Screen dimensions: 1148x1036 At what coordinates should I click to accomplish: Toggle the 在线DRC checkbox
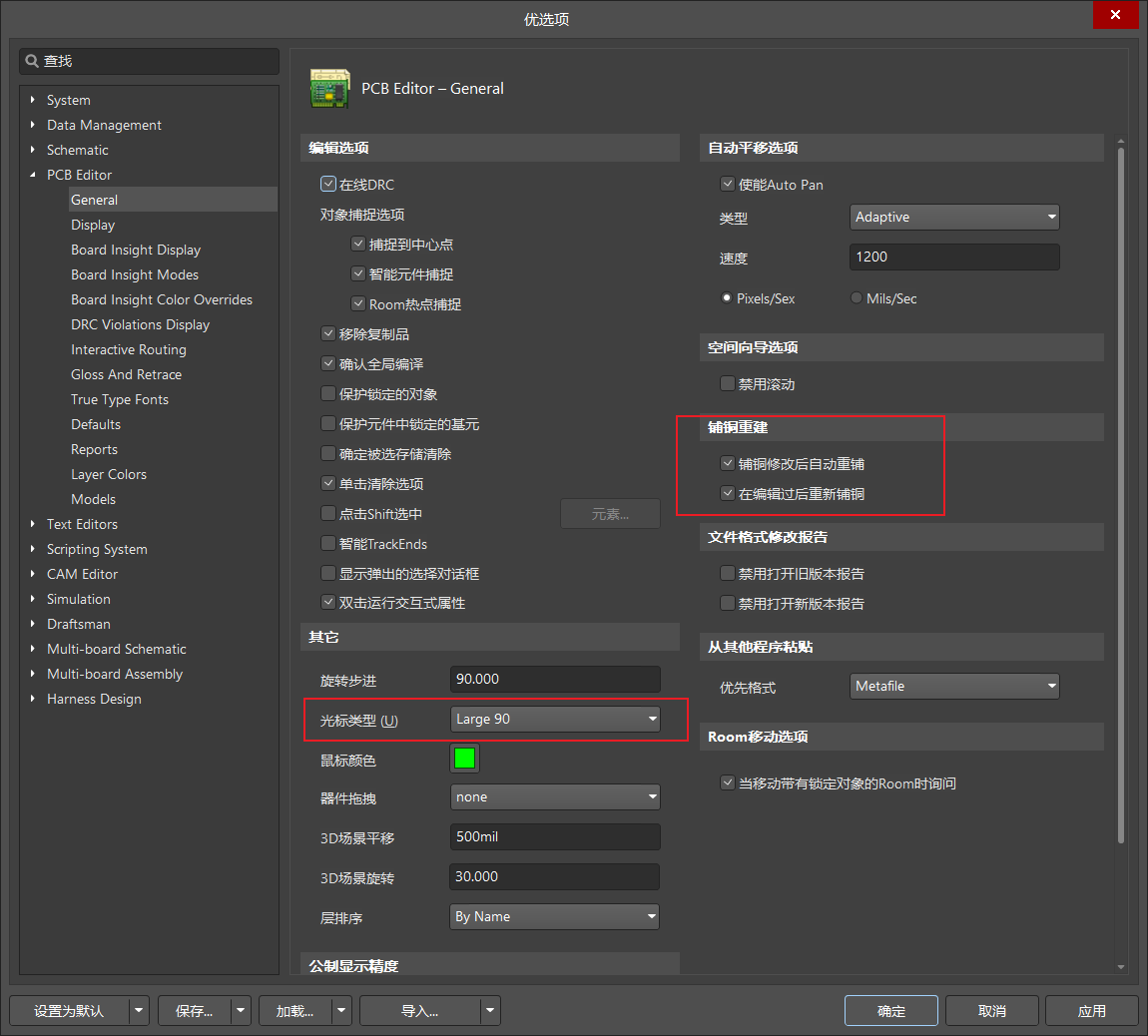coord(328,184)
